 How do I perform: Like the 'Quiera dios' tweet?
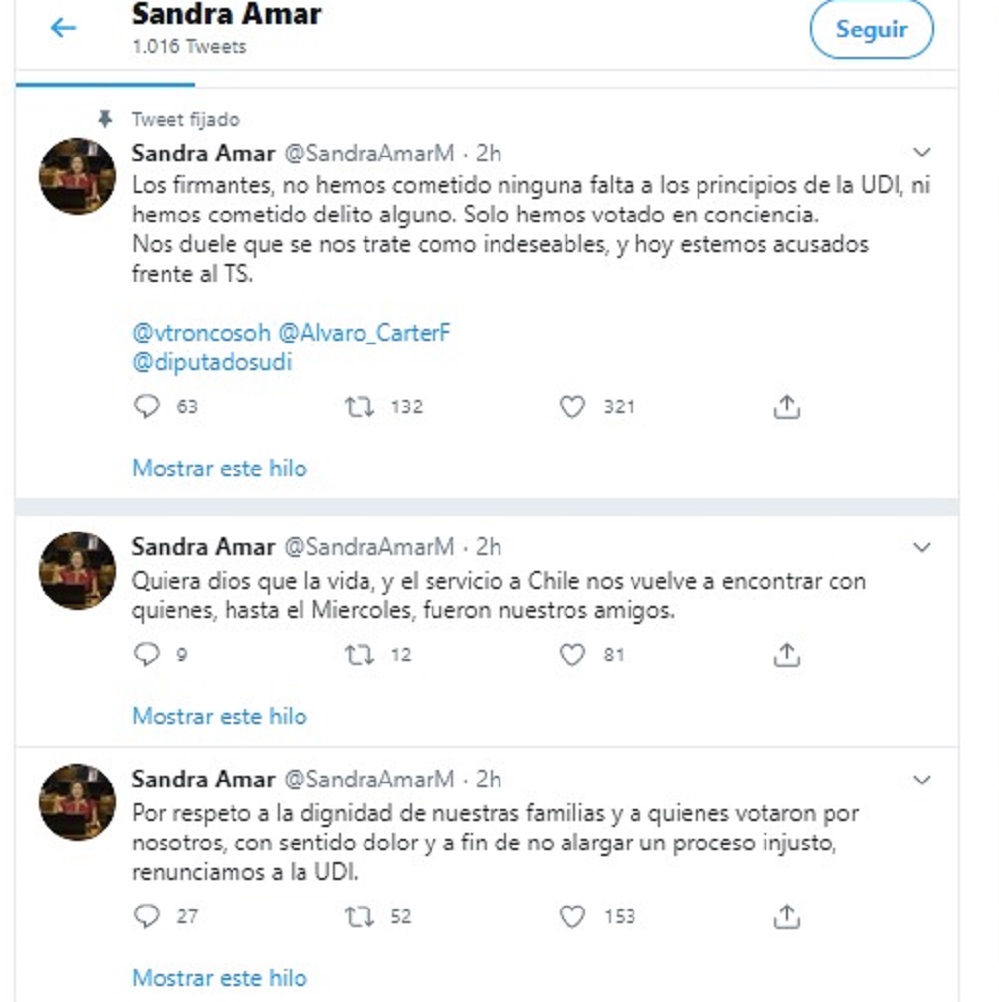coord(572,655)
